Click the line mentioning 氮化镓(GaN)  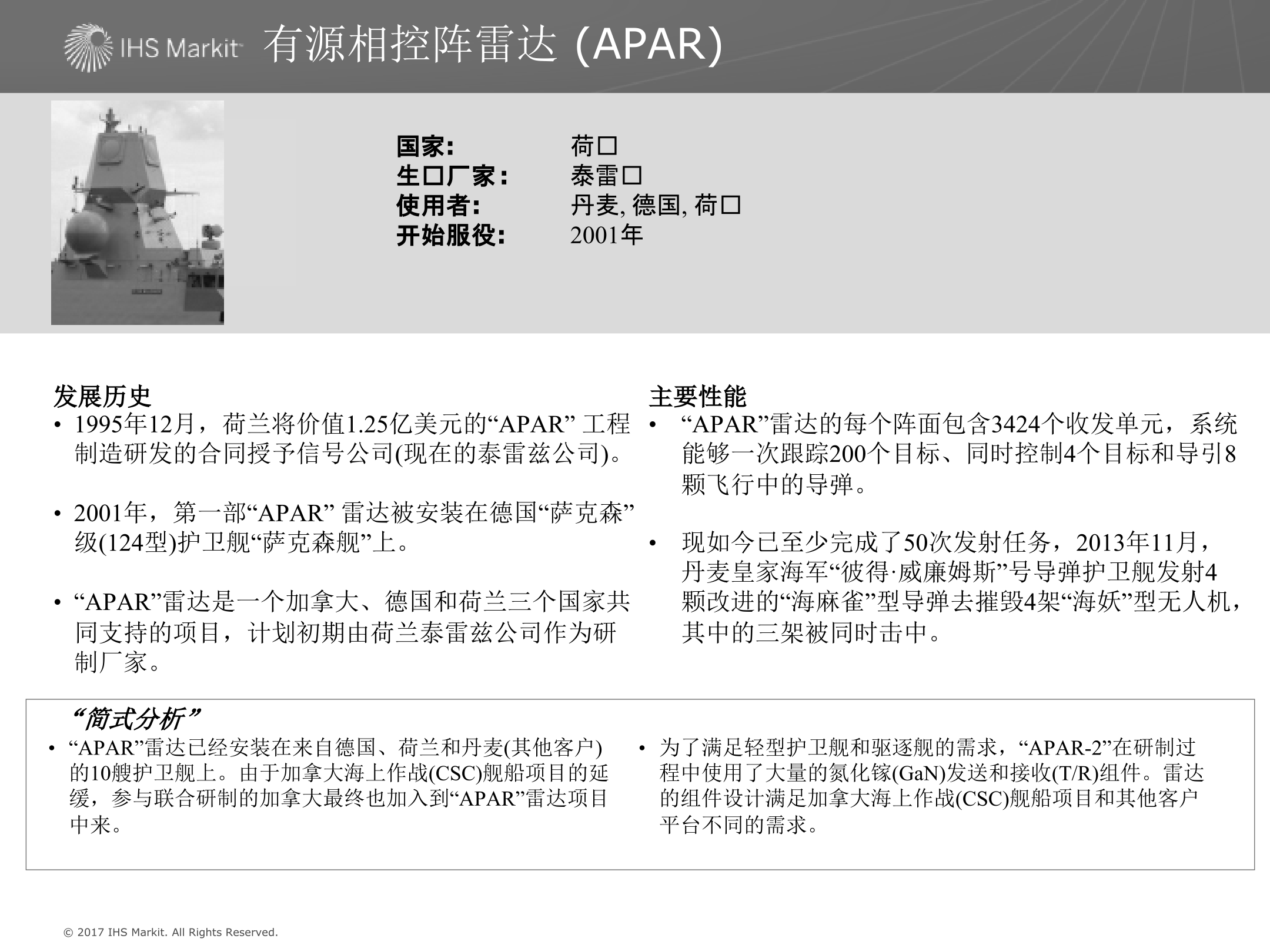point(932,773)
